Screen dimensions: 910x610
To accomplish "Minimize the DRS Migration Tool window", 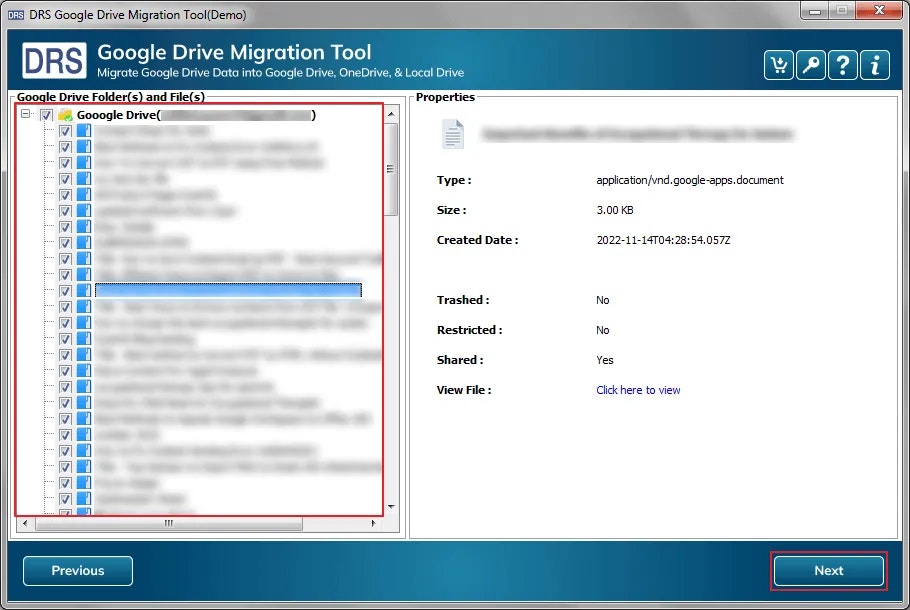I will click(815, 10).
